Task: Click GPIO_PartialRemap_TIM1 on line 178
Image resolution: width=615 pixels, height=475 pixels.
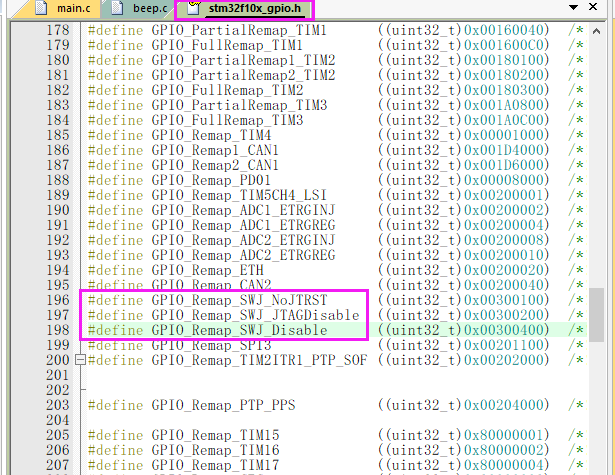Action: [x=239, y=31]
